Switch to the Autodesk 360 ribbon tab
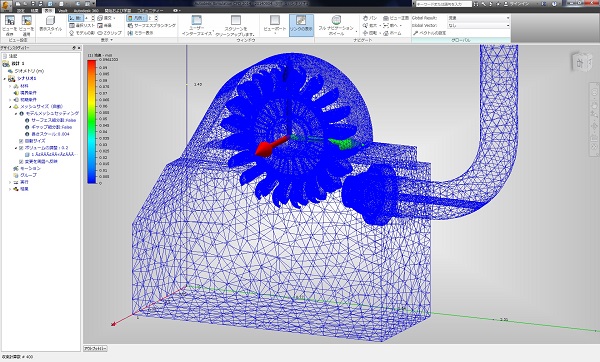 pyautogui.click(x=86, y=11)
